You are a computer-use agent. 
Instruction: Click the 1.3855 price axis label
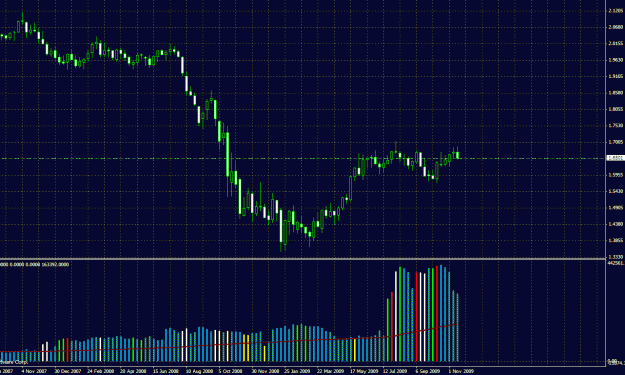[x=616, y=240]
